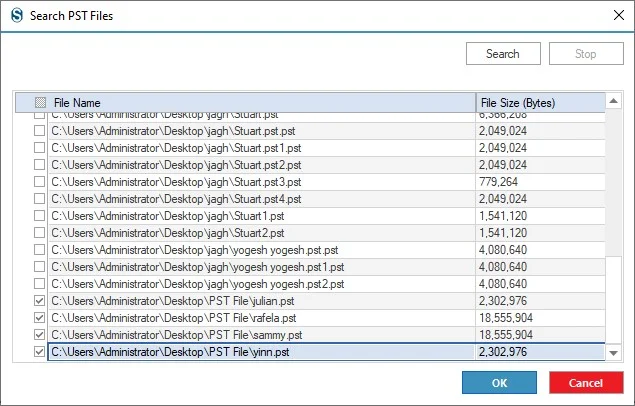Screen dimensions: 635x406
Task: Click the 2,302,976 size cell for yinn.pst
Action: pyautogui.click(x=541, y=352)
